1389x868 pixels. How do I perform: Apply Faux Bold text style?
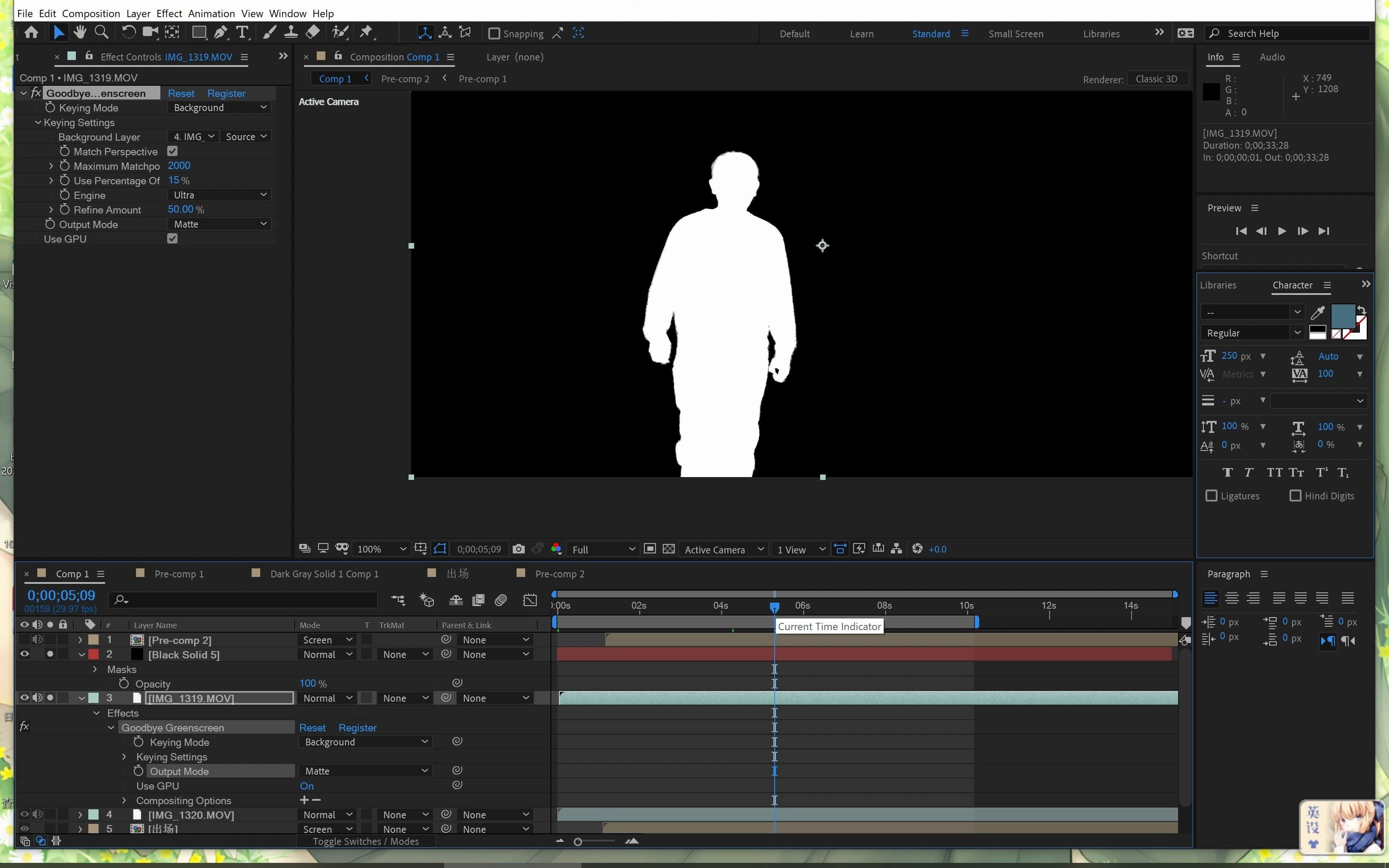(1228, 473)
